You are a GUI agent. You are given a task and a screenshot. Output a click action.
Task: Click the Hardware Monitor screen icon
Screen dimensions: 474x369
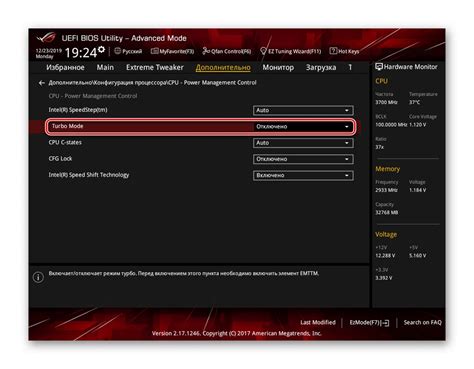pyautogui.click(x=379, y=67)
